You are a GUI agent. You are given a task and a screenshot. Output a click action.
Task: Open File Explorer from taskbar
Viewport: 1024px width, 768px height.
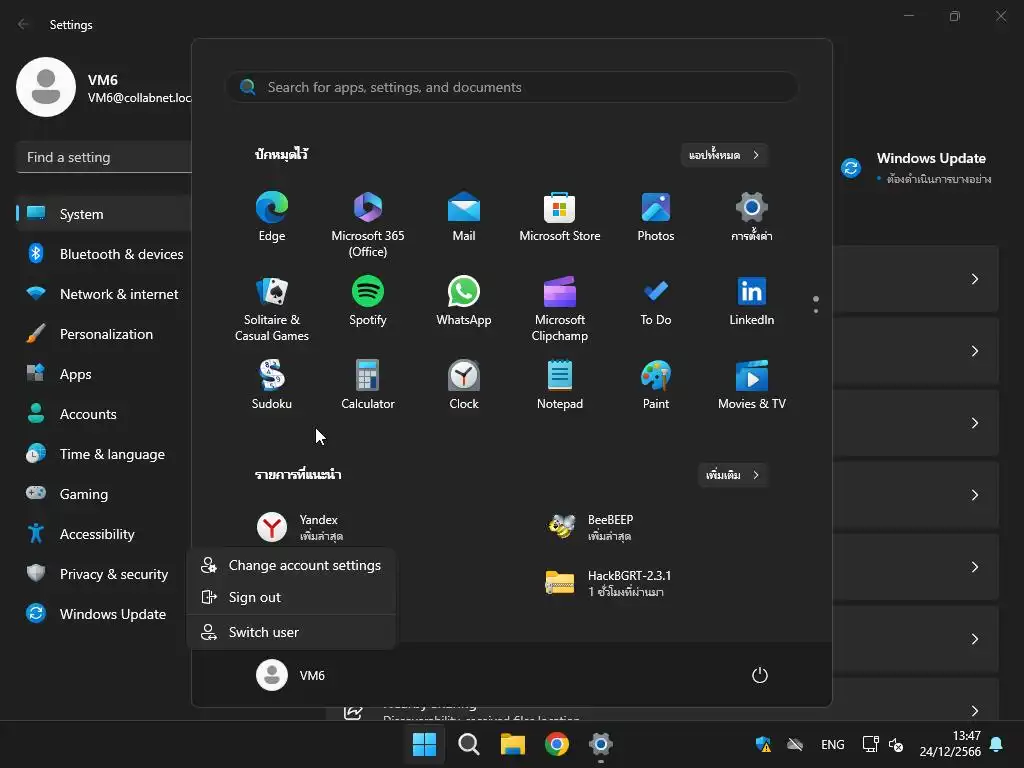coord(513,744)
